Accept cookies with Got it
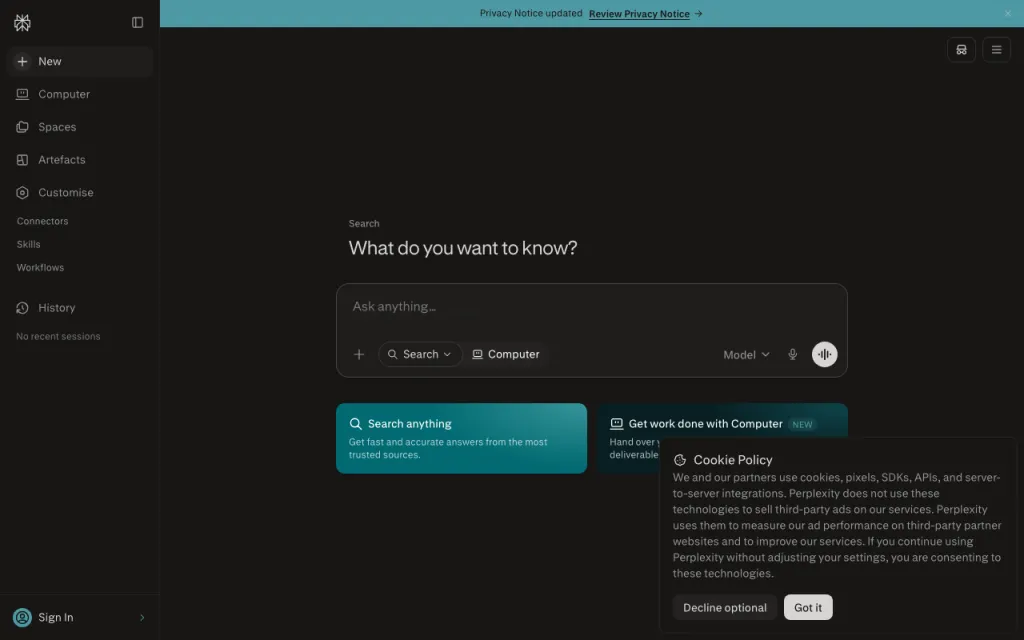1024x640 pixels. [x=808, y=607]
